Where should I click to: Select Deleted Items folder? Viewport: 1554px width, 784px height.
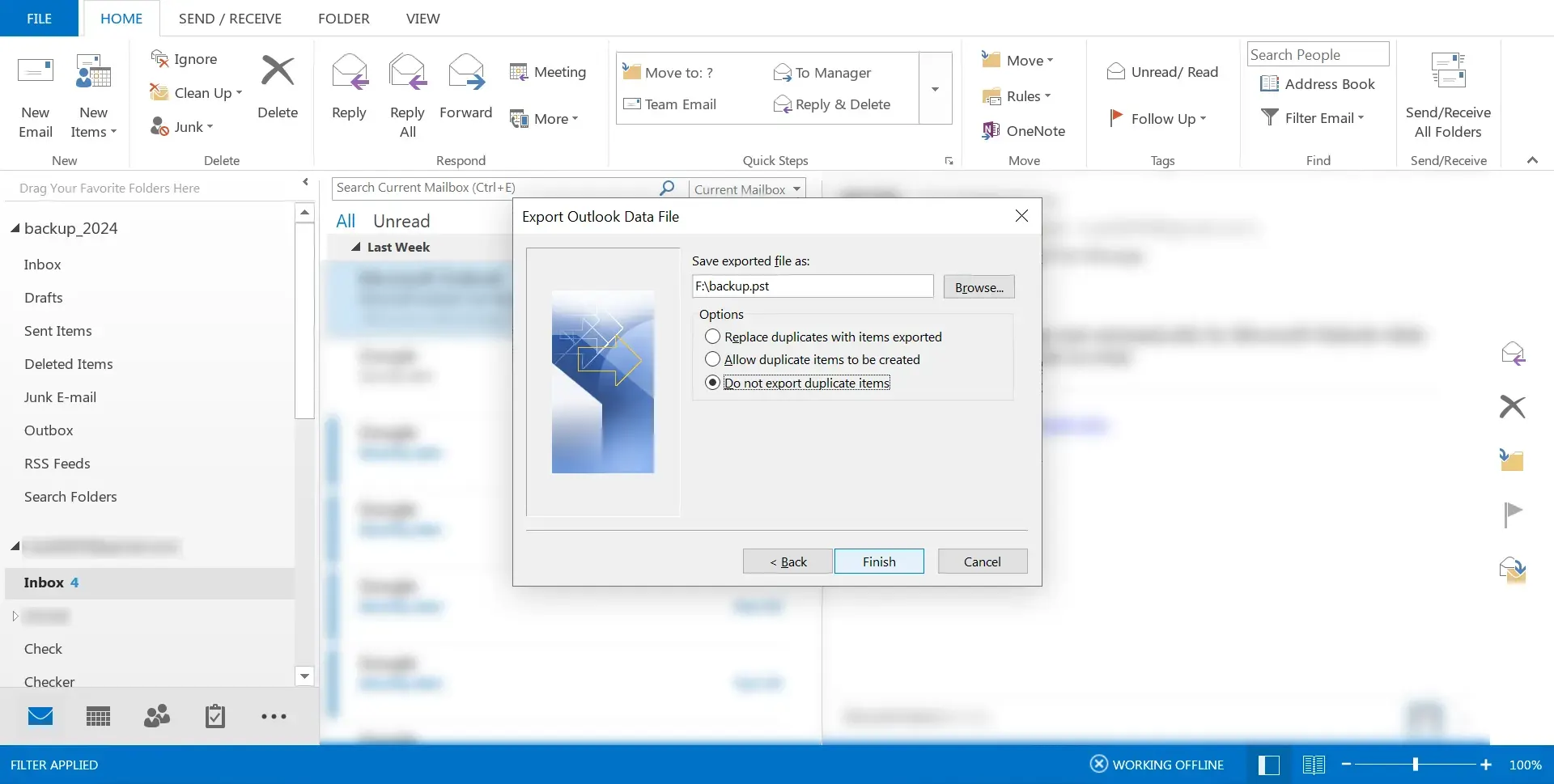[x=69, y=364]
